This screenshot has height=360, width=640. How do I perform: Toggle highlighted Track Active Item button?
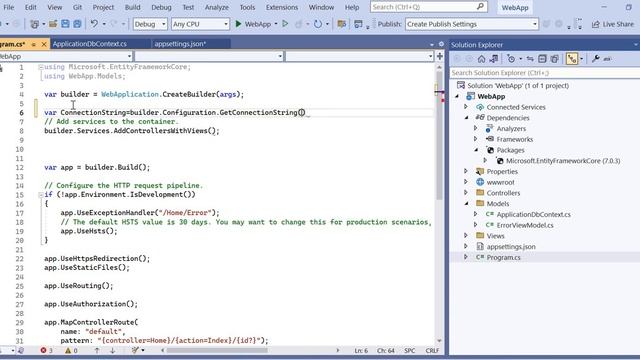point(572,59)
